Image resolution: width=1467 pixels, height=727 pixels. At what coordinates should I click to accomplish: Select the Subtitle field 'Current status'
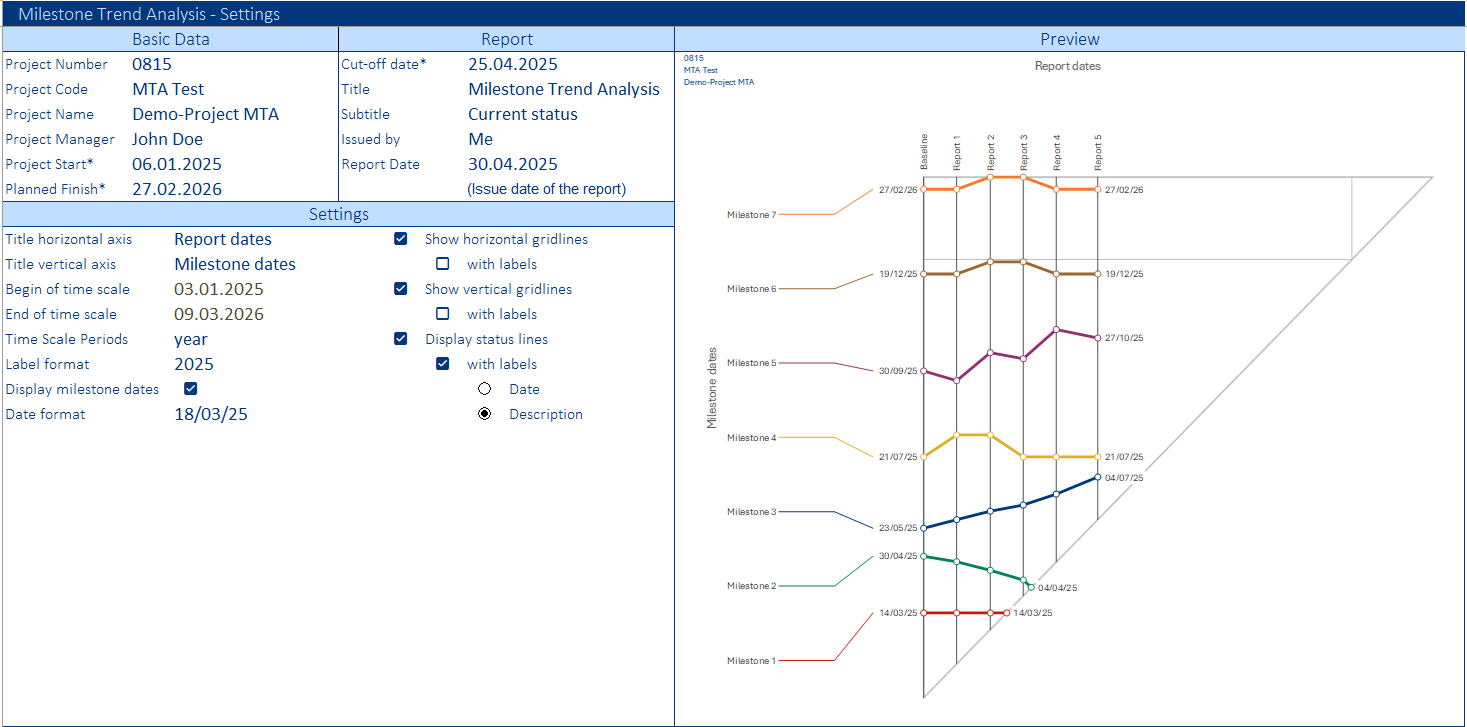(523, 114)
